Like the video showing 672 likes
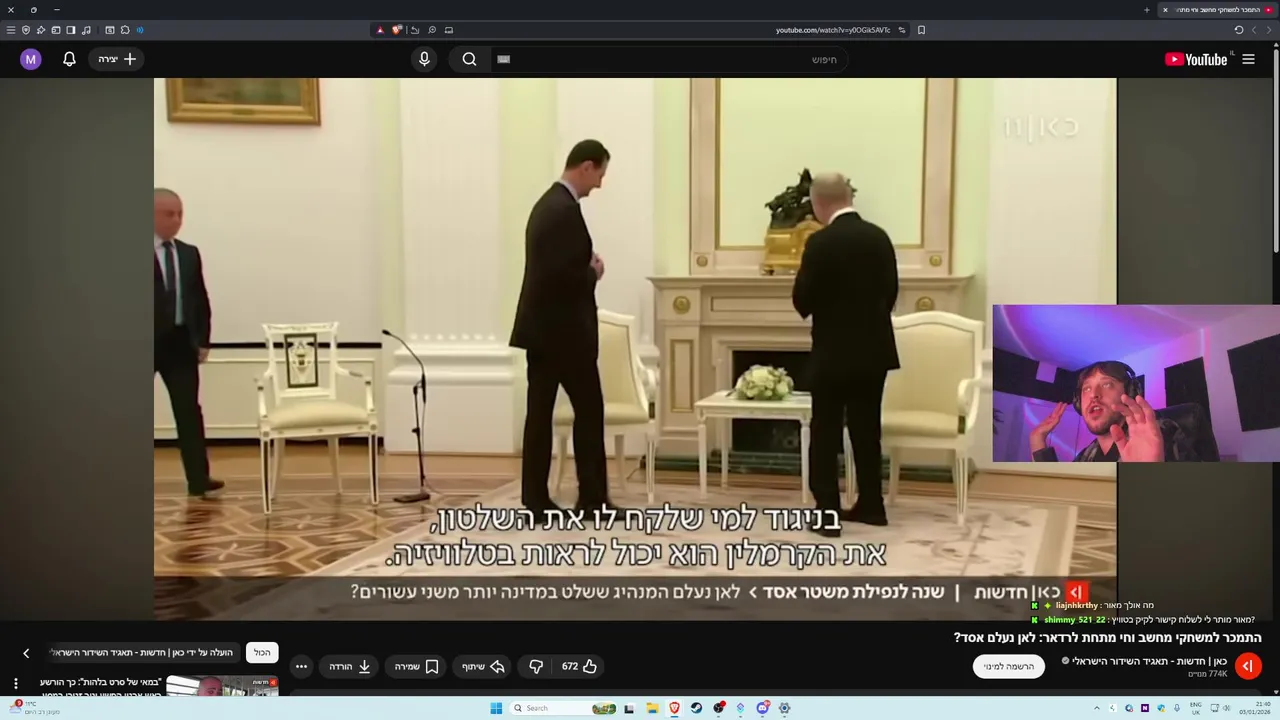This screenshot has height=720, width=1280. point(580,666)
